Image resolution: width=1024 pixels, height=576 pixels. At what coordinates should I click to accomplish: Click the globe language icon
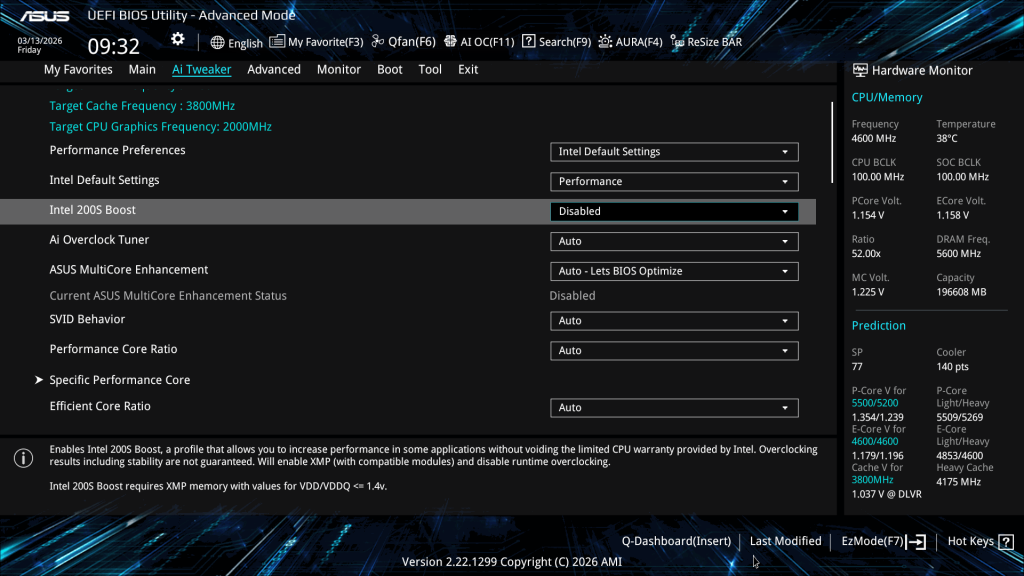pos(218,43)
